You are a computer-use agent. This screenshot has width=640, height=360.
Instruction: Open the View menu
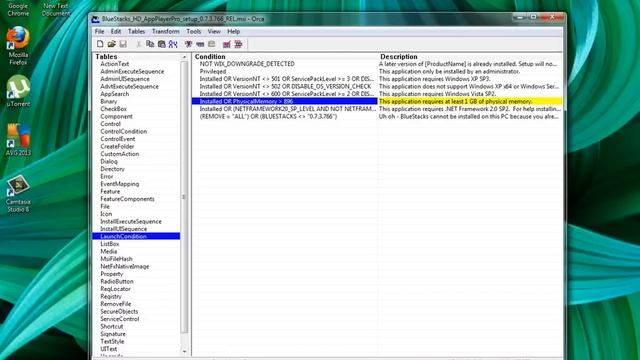click(214, 31)
